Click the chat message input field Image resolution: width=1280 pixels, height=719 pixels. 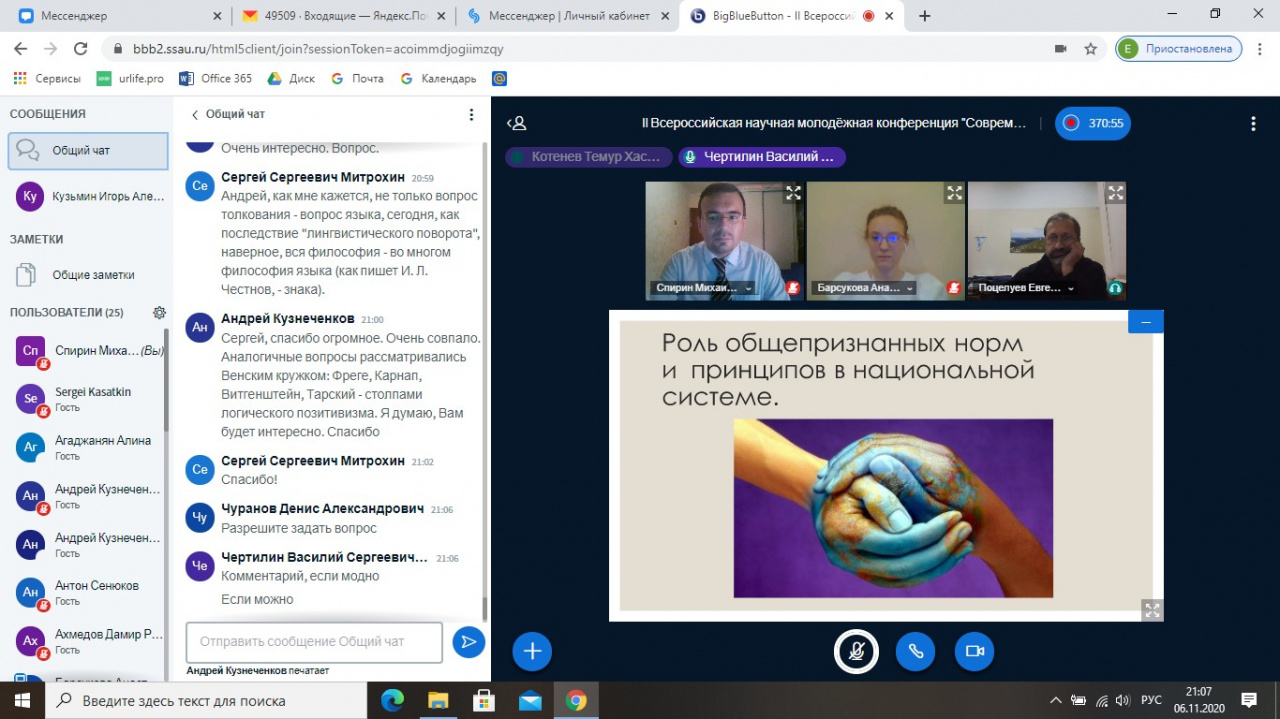click(314, 642)
